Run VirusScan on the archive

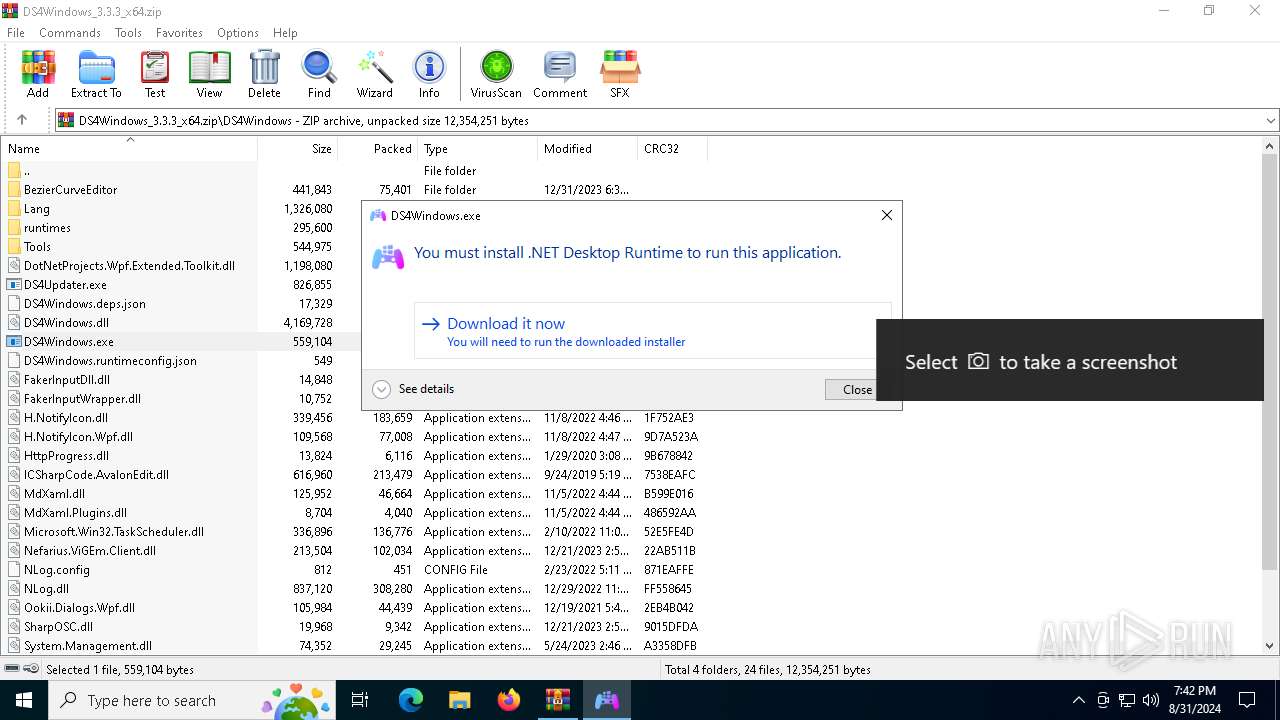click(x=496, y=75)
